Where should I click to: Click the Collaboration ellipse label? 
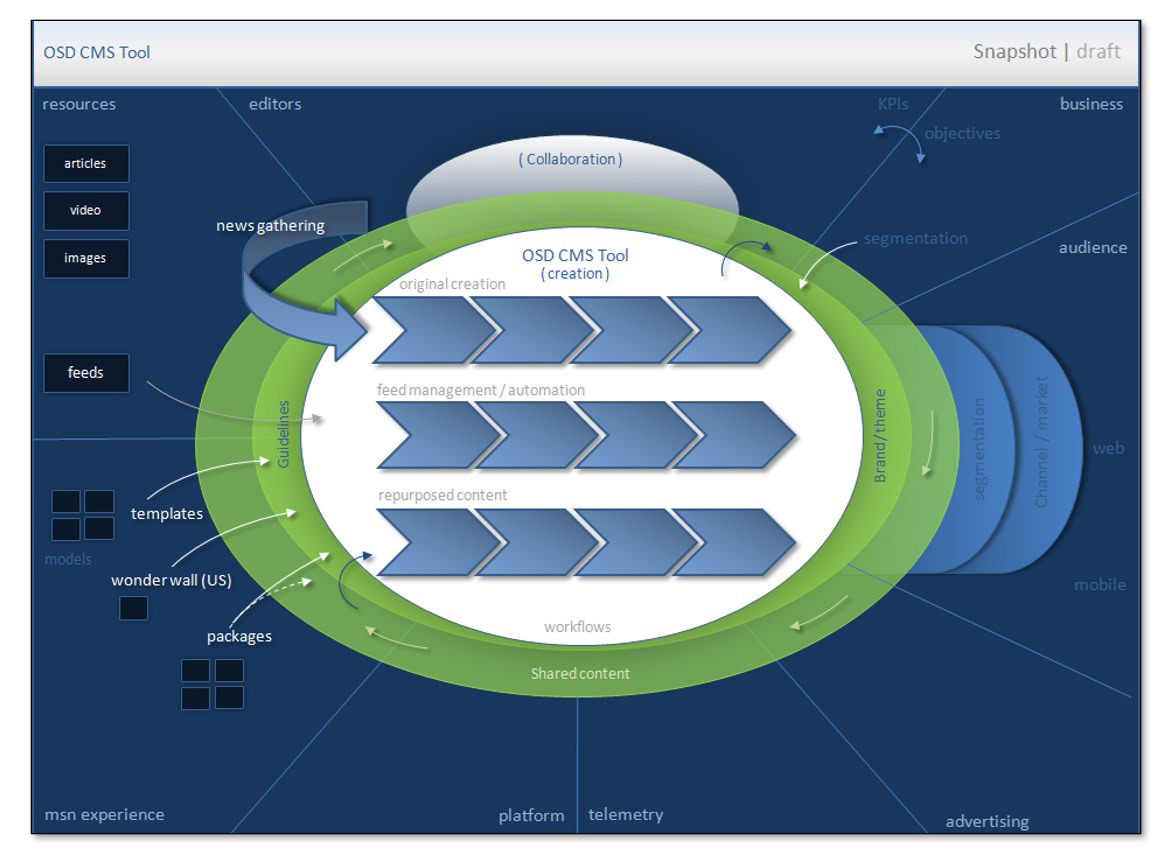click(570, 159)
